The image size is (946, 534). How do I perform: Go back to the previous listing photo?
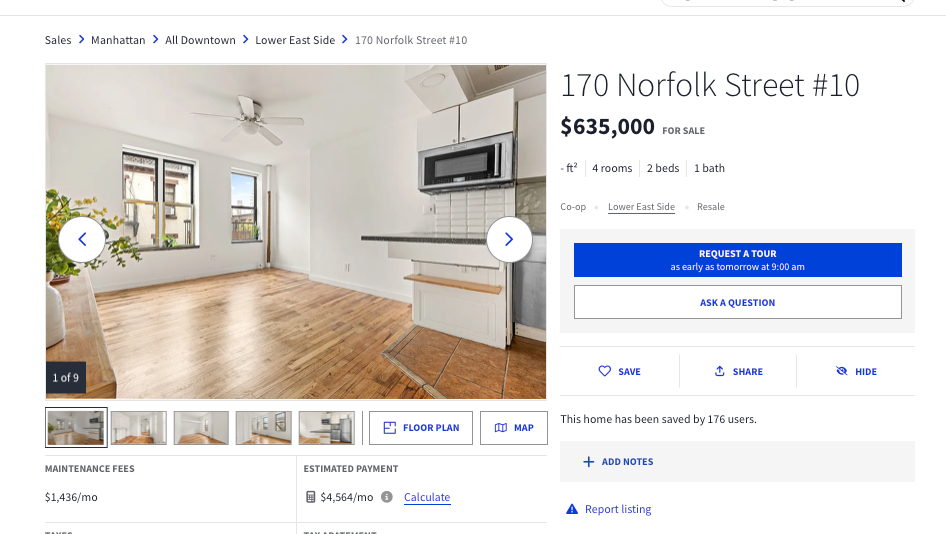tap(81, 240)
